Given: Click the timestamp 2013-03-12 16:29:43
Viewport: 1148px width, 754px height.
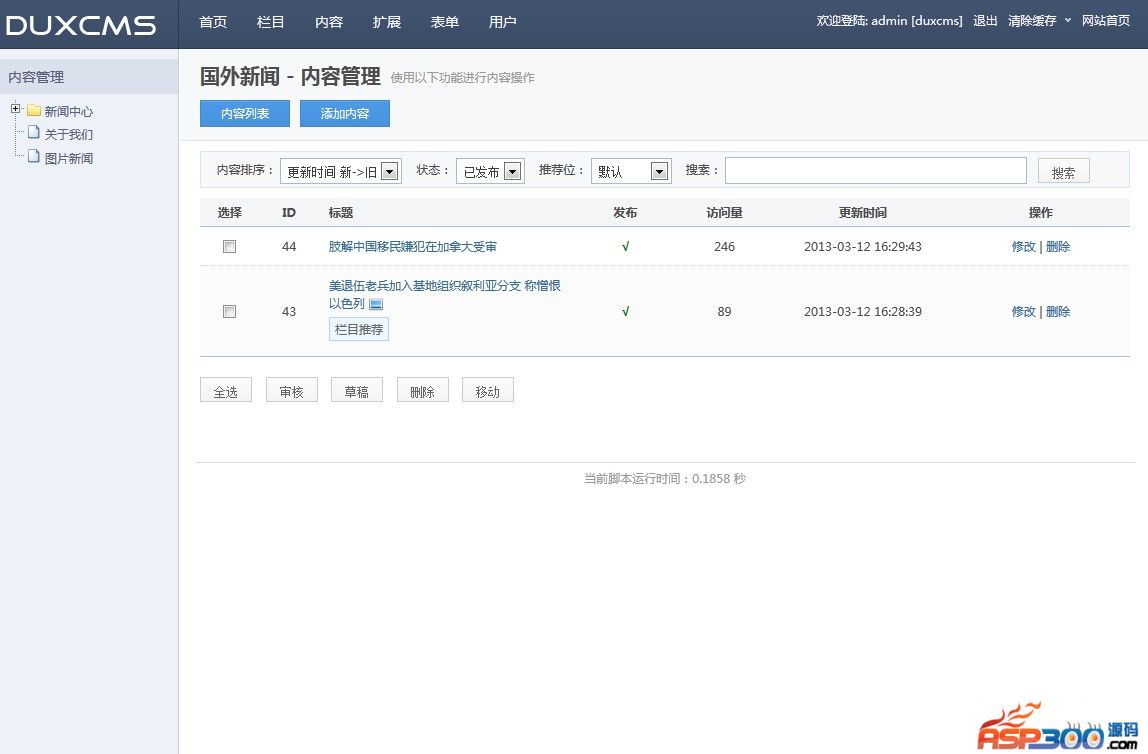Looking at the screenshot, I should pyautogui.click(x=862, y=247).
